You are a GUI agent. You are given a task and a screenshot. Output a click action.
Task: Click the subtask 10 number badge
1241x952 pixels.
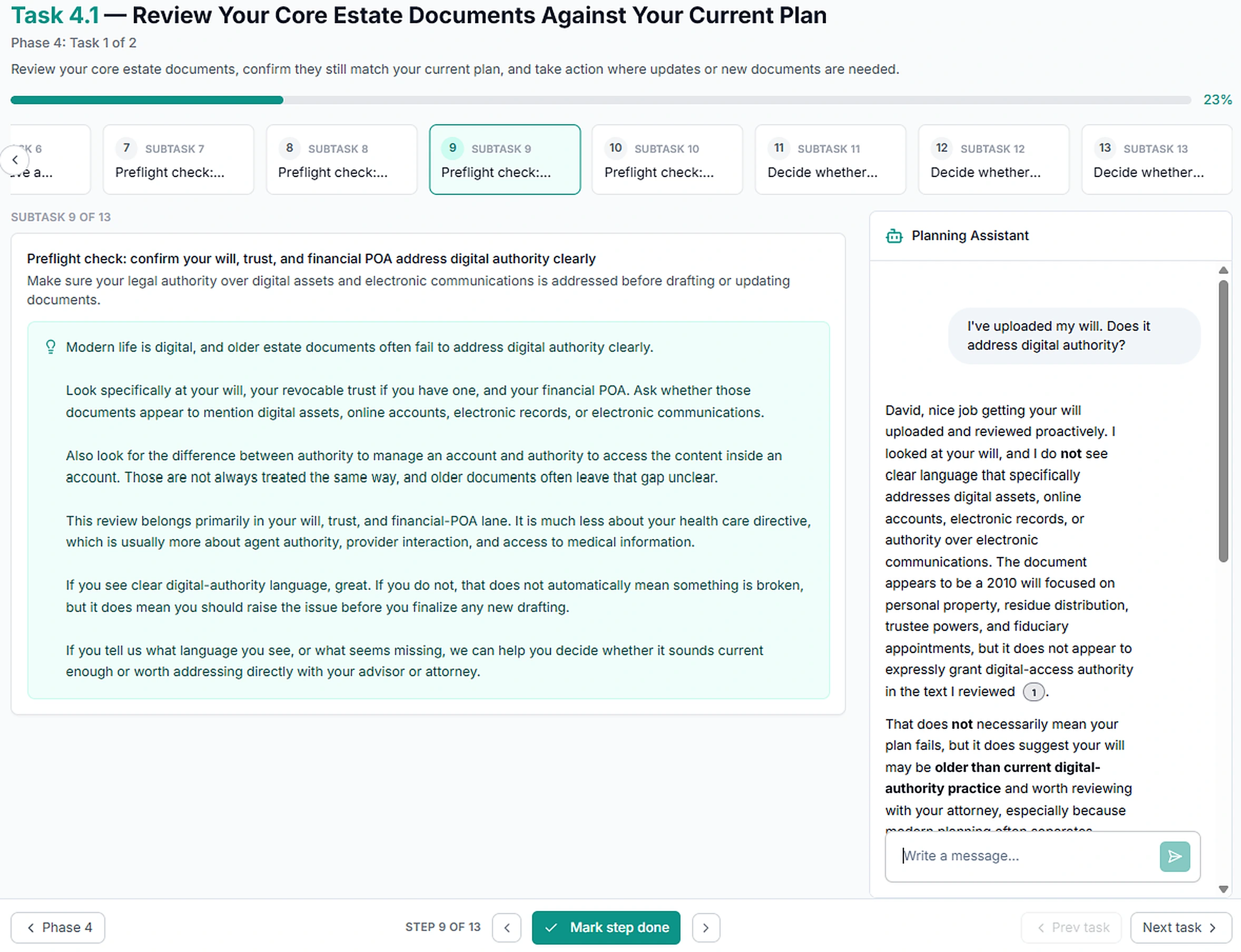coord(616,148)
